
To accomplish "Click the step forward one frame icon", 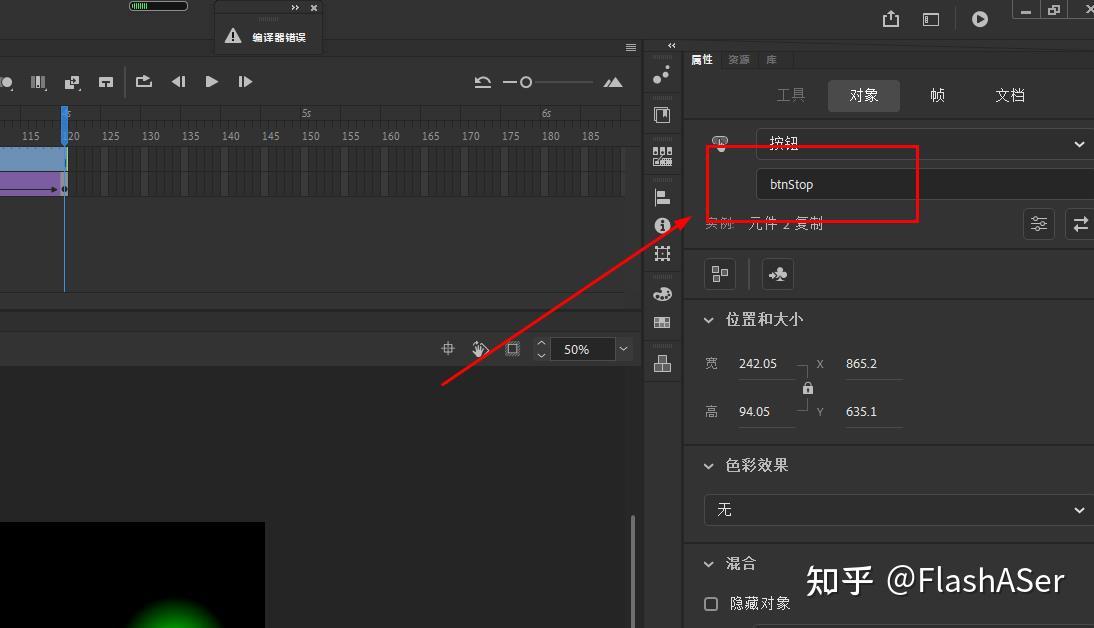I will [245, 82].
